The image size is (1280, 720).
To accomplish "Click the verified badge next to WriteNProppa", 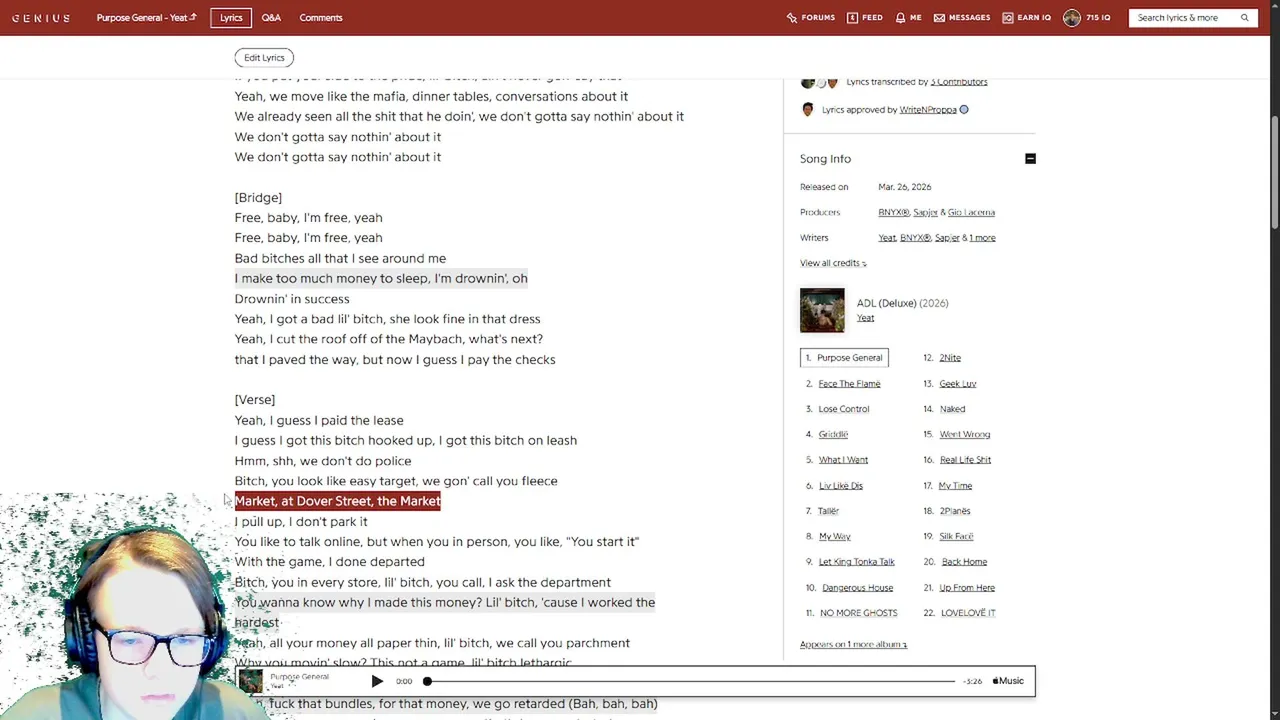I will click(x=964, y=110).
